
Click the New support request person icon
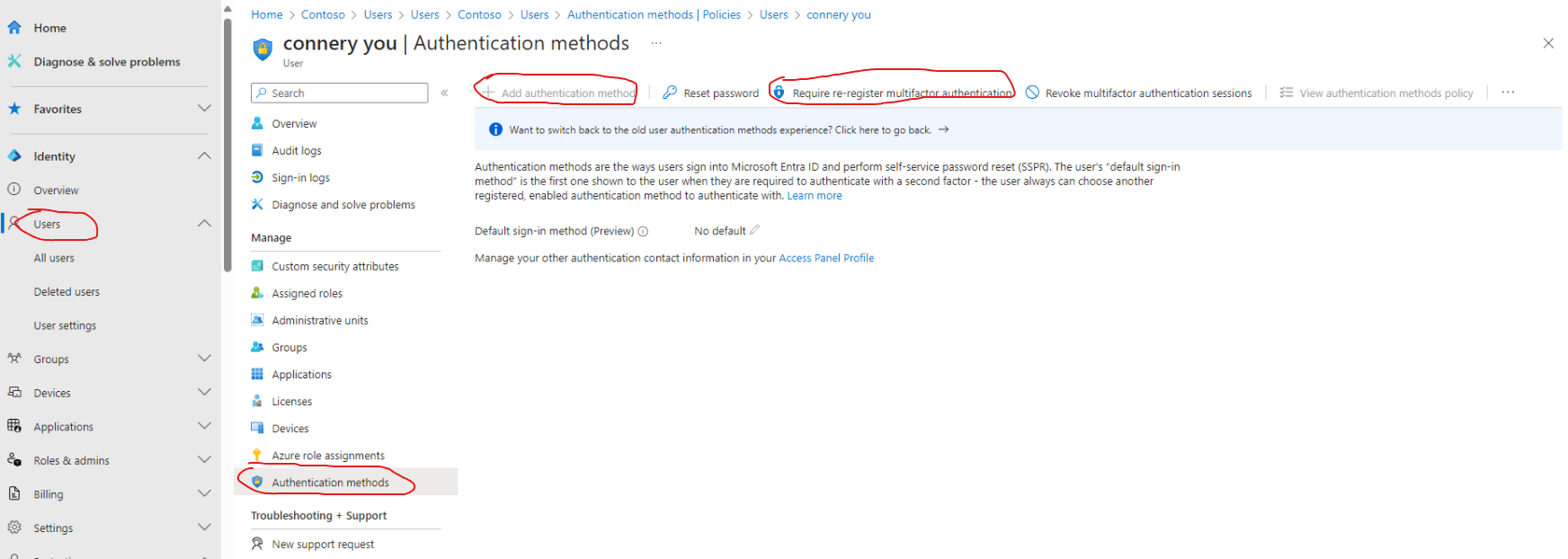[x=257, y=544]
